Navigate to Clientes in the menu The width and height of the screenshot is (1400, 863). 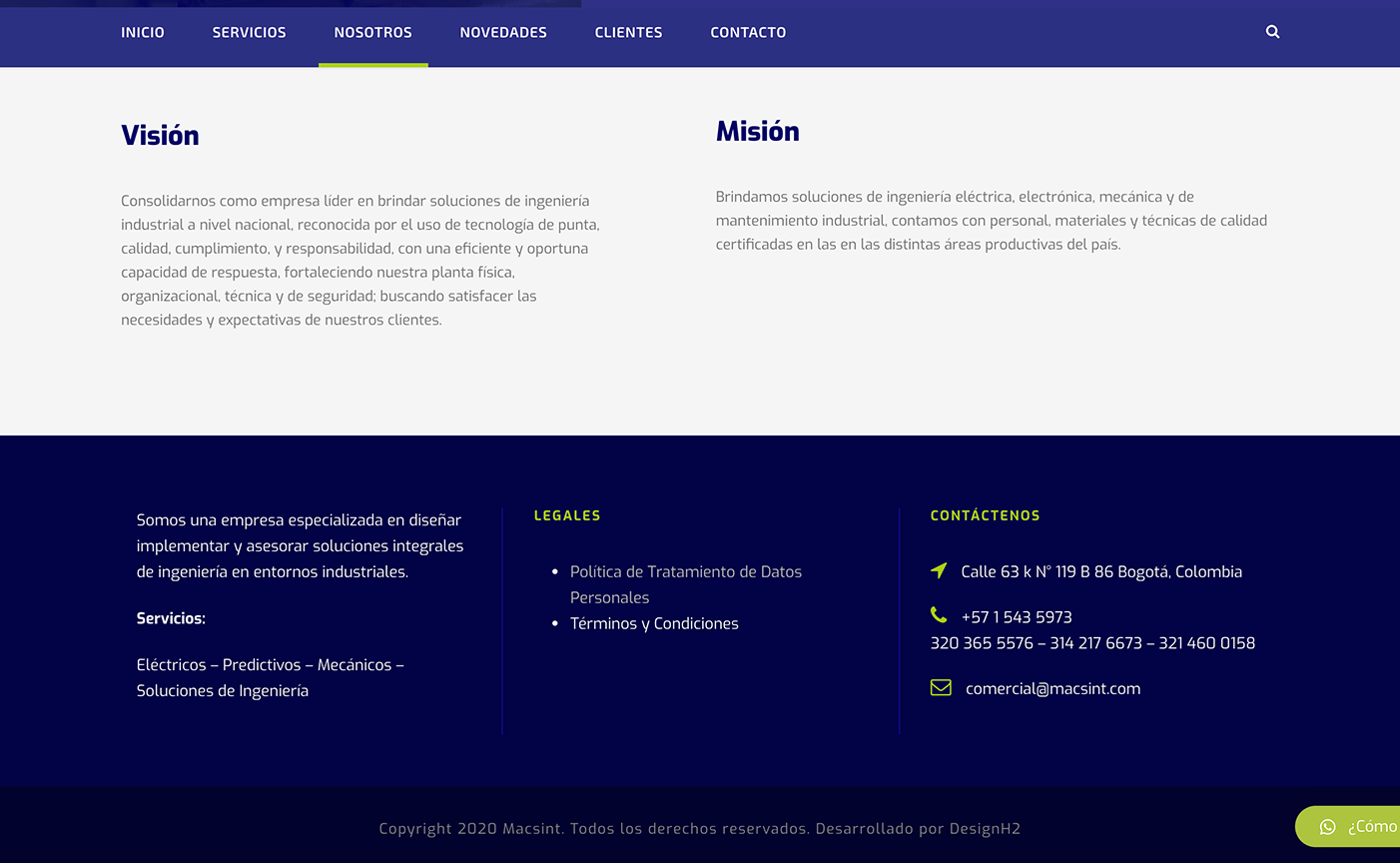click(x=628, y=33)
